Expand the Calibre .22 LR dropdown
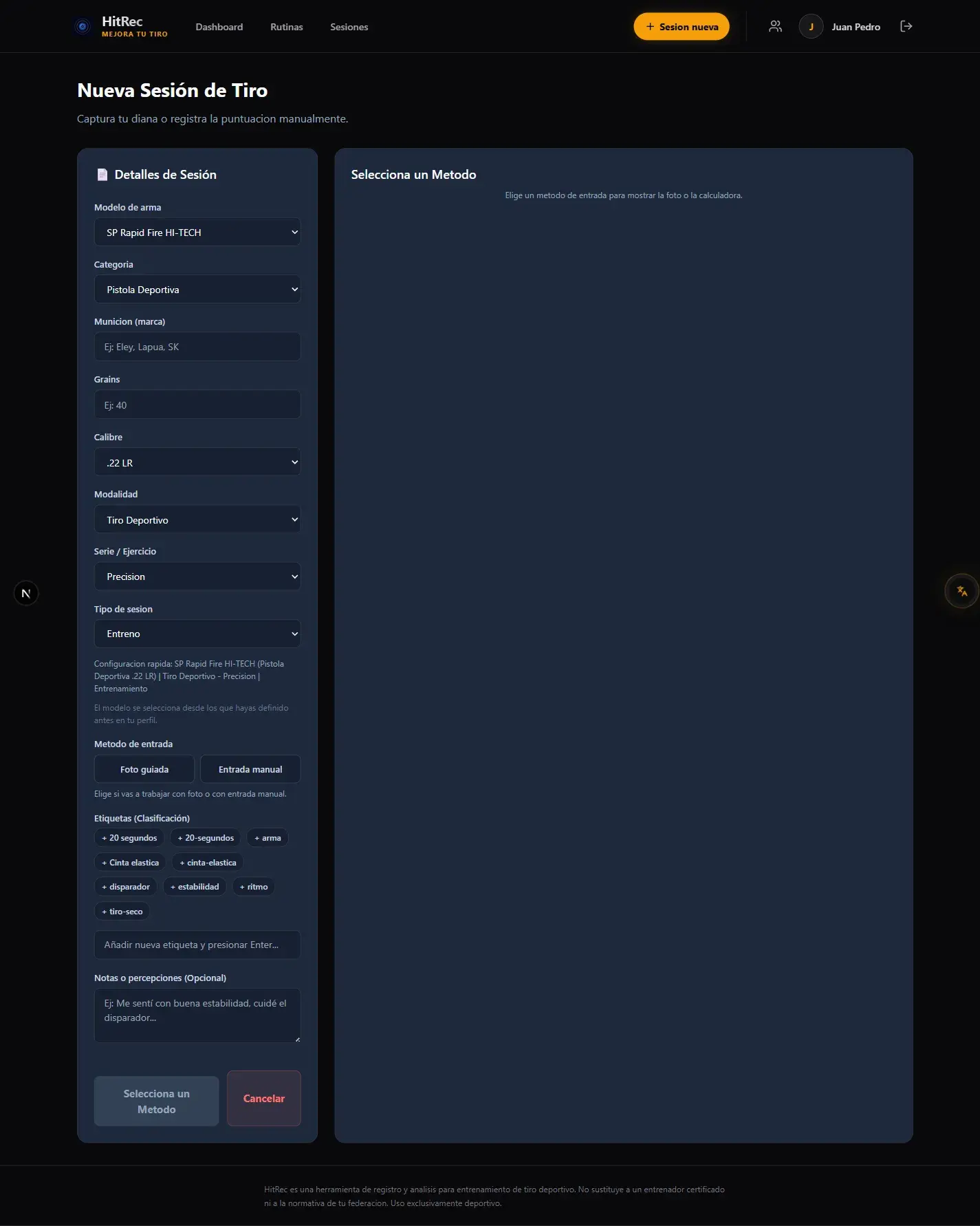This screenshot has width=980, height=1226. coord(197,462)
